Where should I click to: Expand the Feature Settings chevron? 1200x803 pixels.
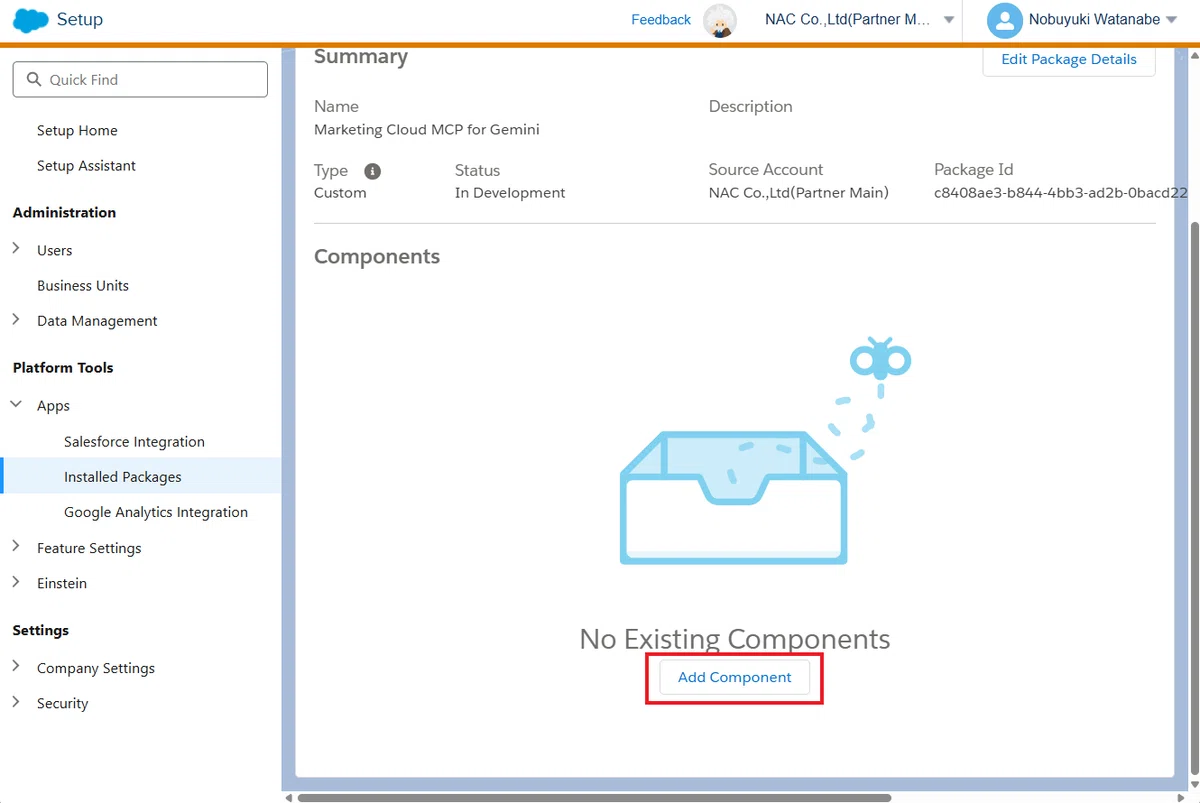[x=16, y=547]
